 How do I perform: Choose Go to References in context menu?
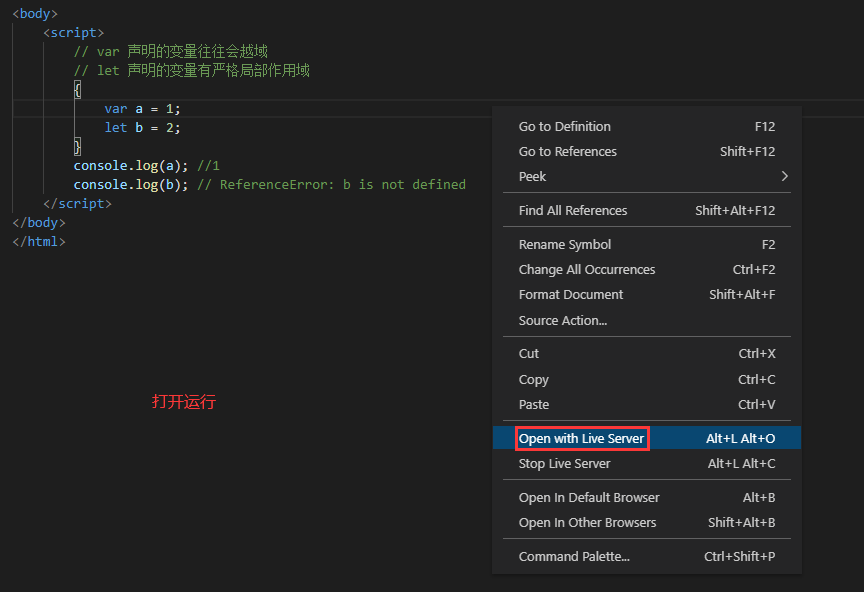pos(646,152)
